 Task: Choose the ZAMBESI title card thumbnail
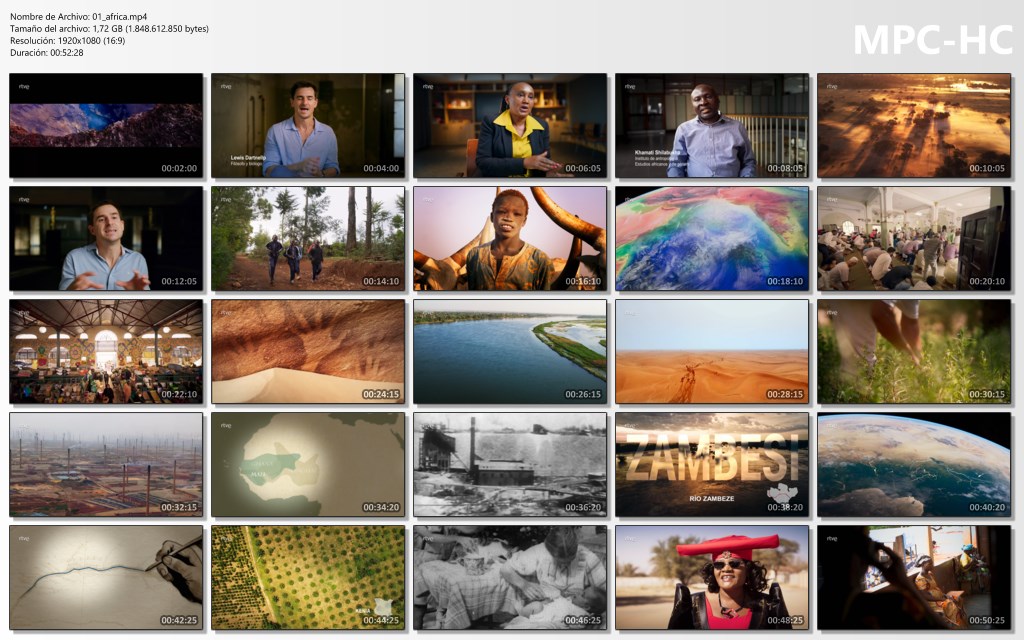(x=712, y=464)
